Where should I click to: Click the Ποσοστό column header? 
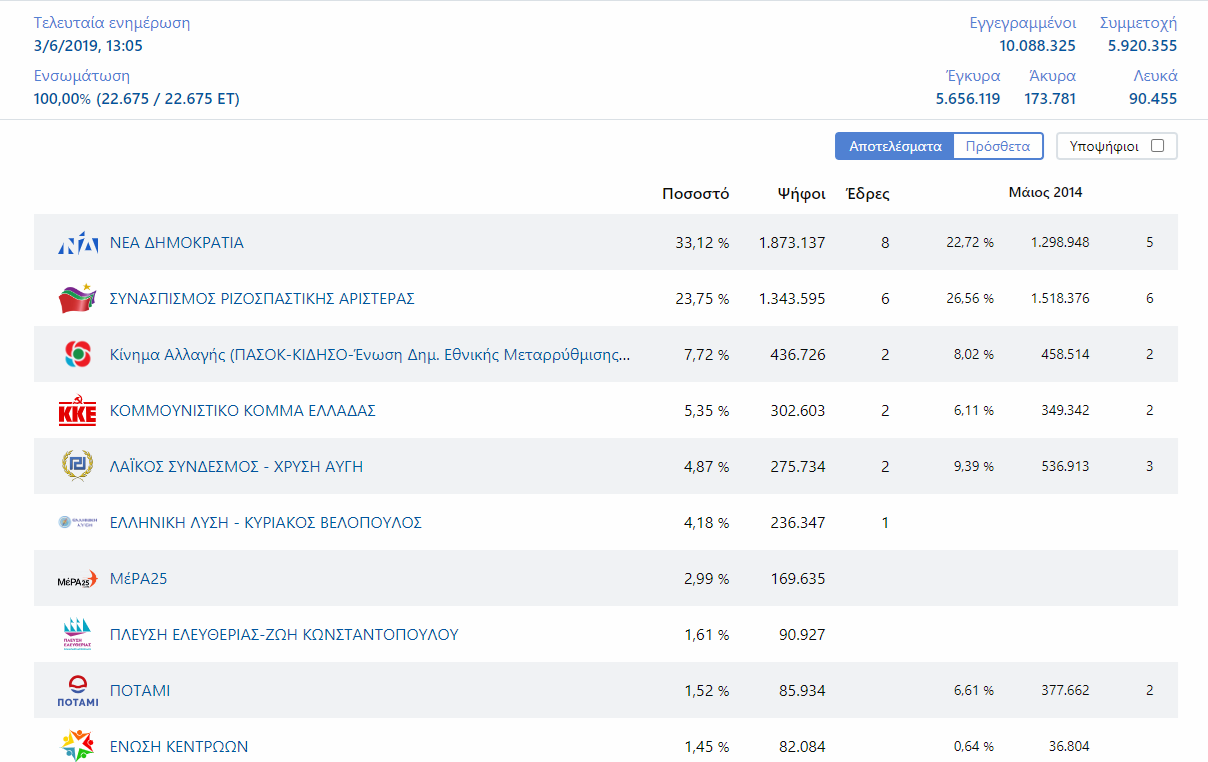(x=696, y=194)
